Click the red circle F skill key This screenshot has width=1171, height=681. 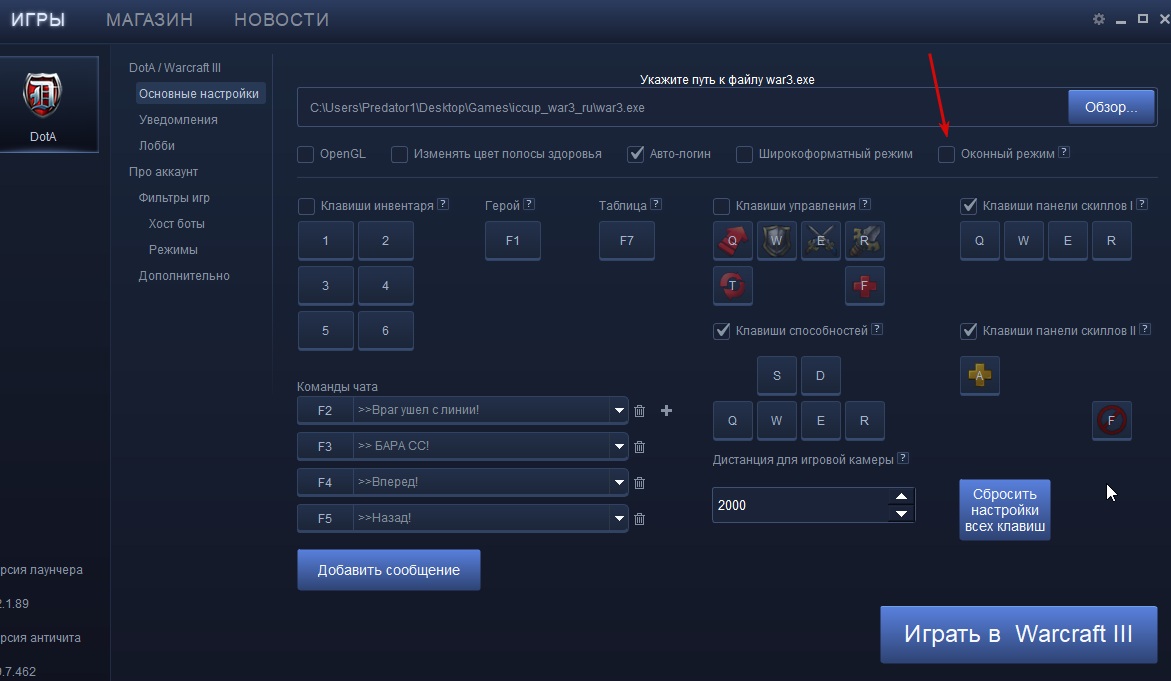(1112, 420)
